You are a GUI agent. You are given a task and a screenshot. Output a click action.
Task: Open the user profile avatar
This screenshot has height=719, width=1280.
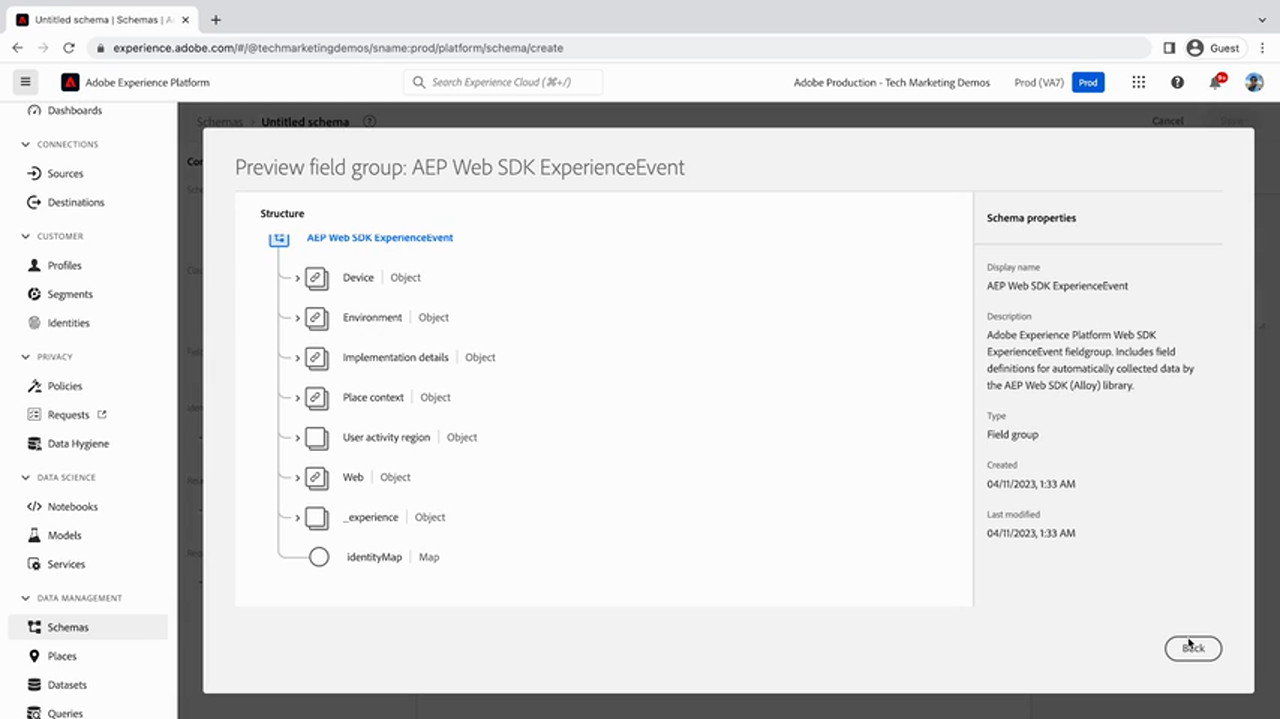[1254, 82]
